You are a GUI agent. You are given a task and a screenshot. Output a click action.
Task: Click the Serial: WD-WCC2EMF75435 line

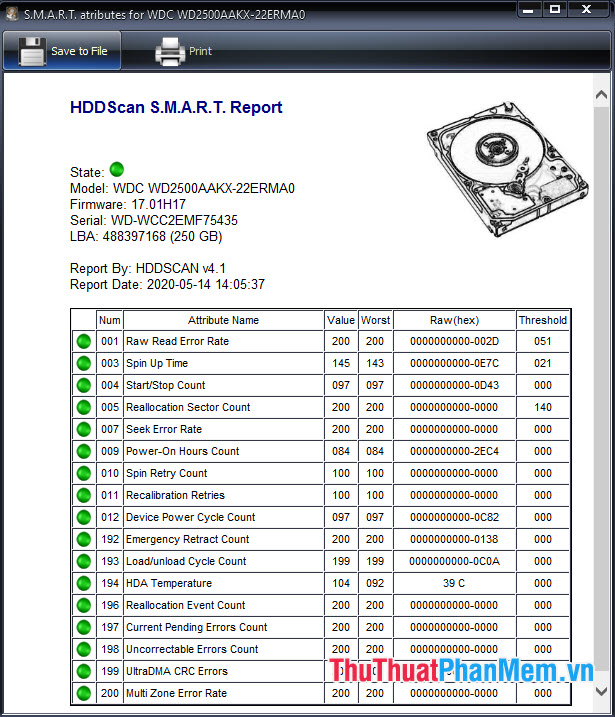[154, 220]
